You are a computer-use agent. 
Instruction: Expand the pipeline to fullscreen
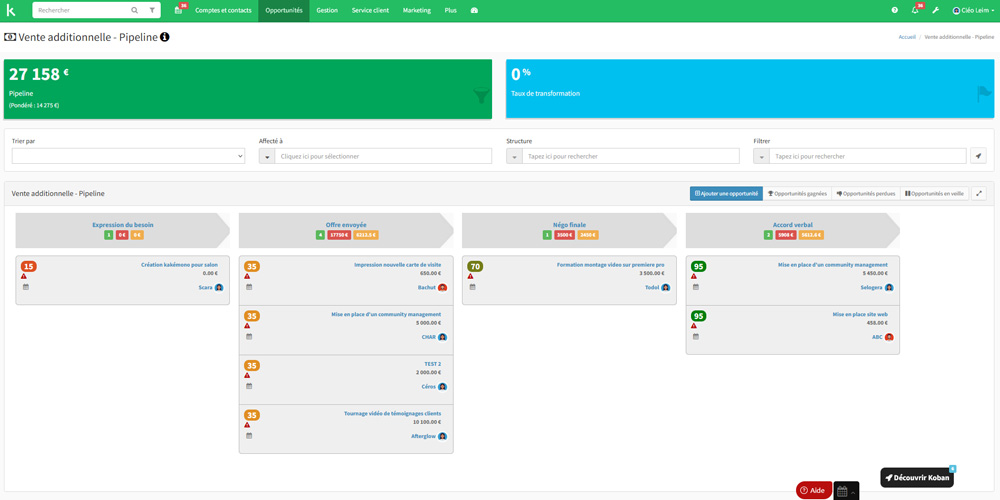(979, 193)
